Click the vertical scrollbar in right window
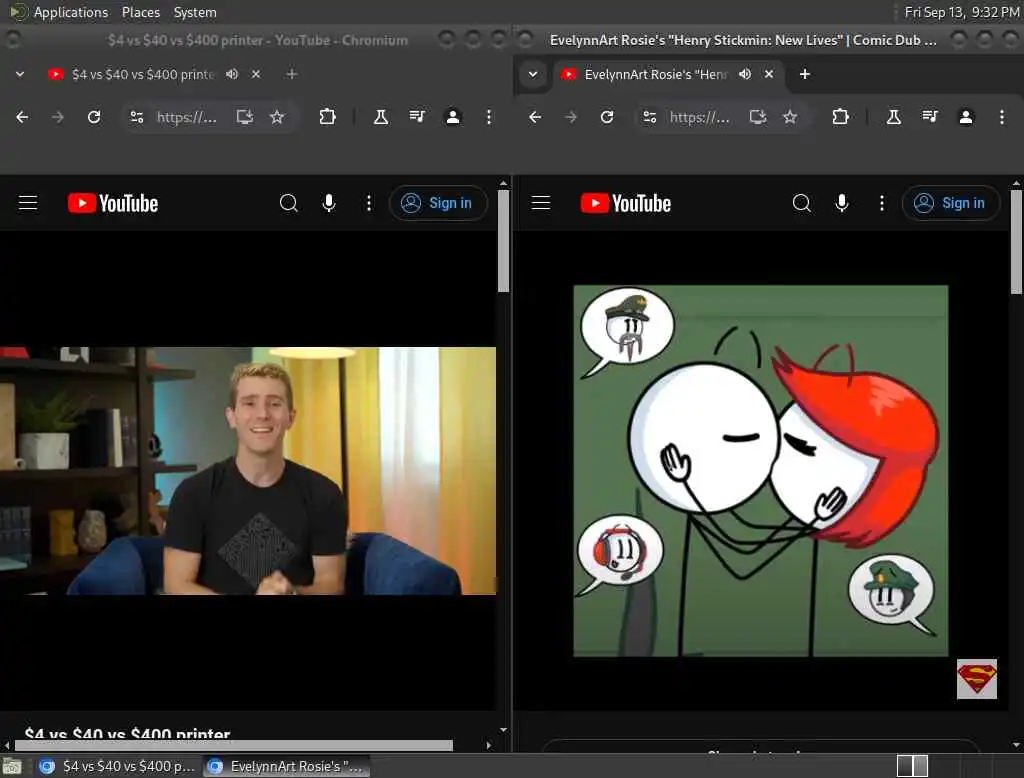 point(1017,240)
